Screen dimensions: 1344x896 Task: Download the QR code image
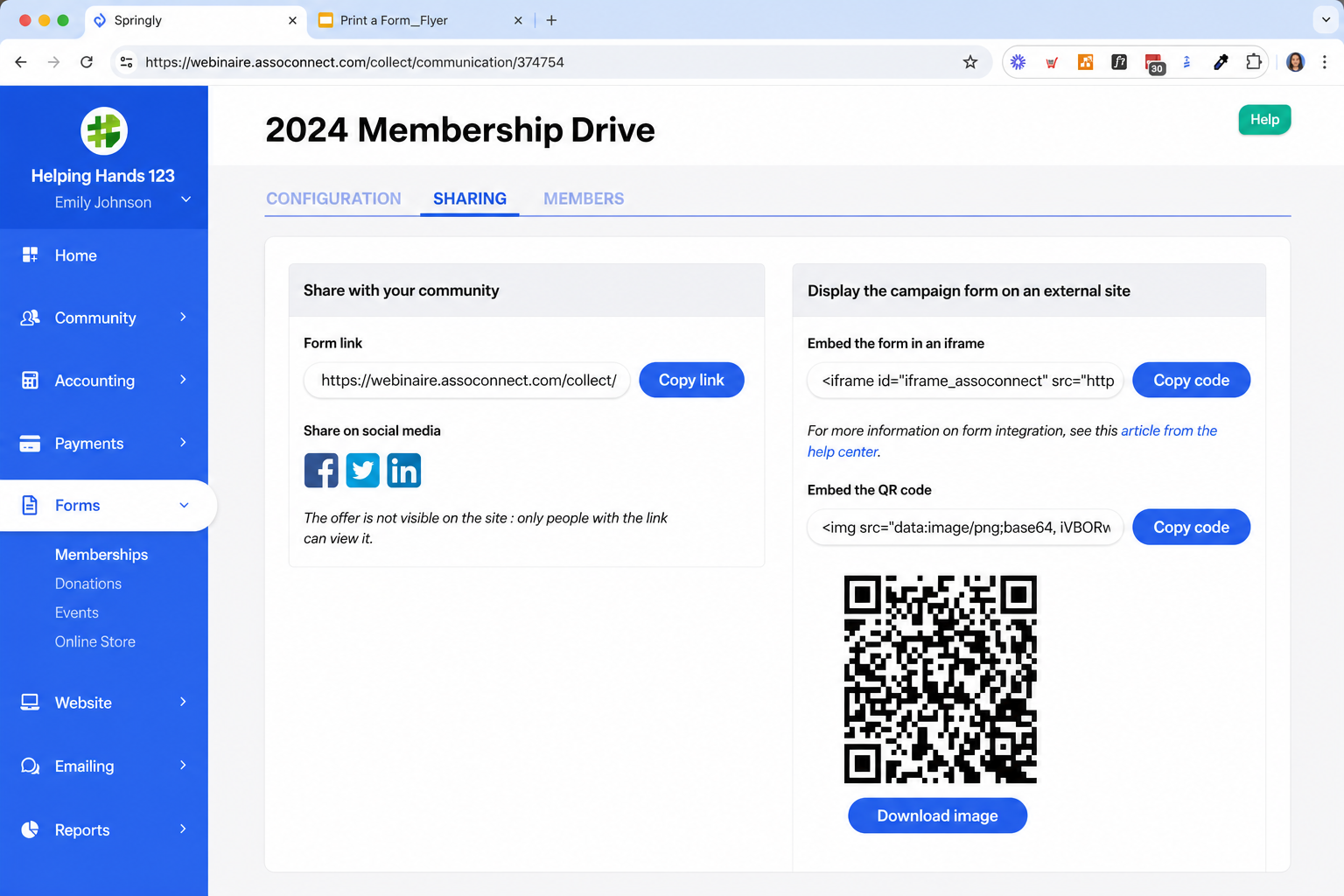click(937, 815)
